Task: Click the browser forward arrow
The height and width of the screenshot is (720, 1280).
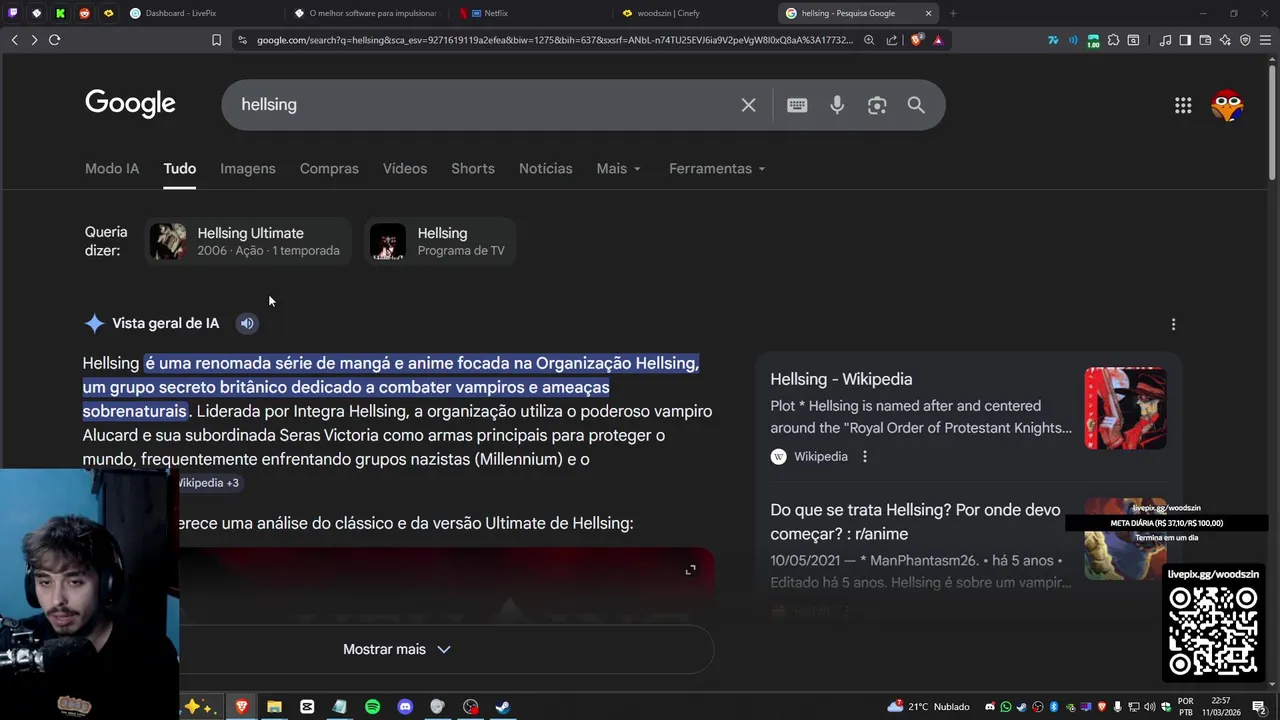Action: click(34, 40)
